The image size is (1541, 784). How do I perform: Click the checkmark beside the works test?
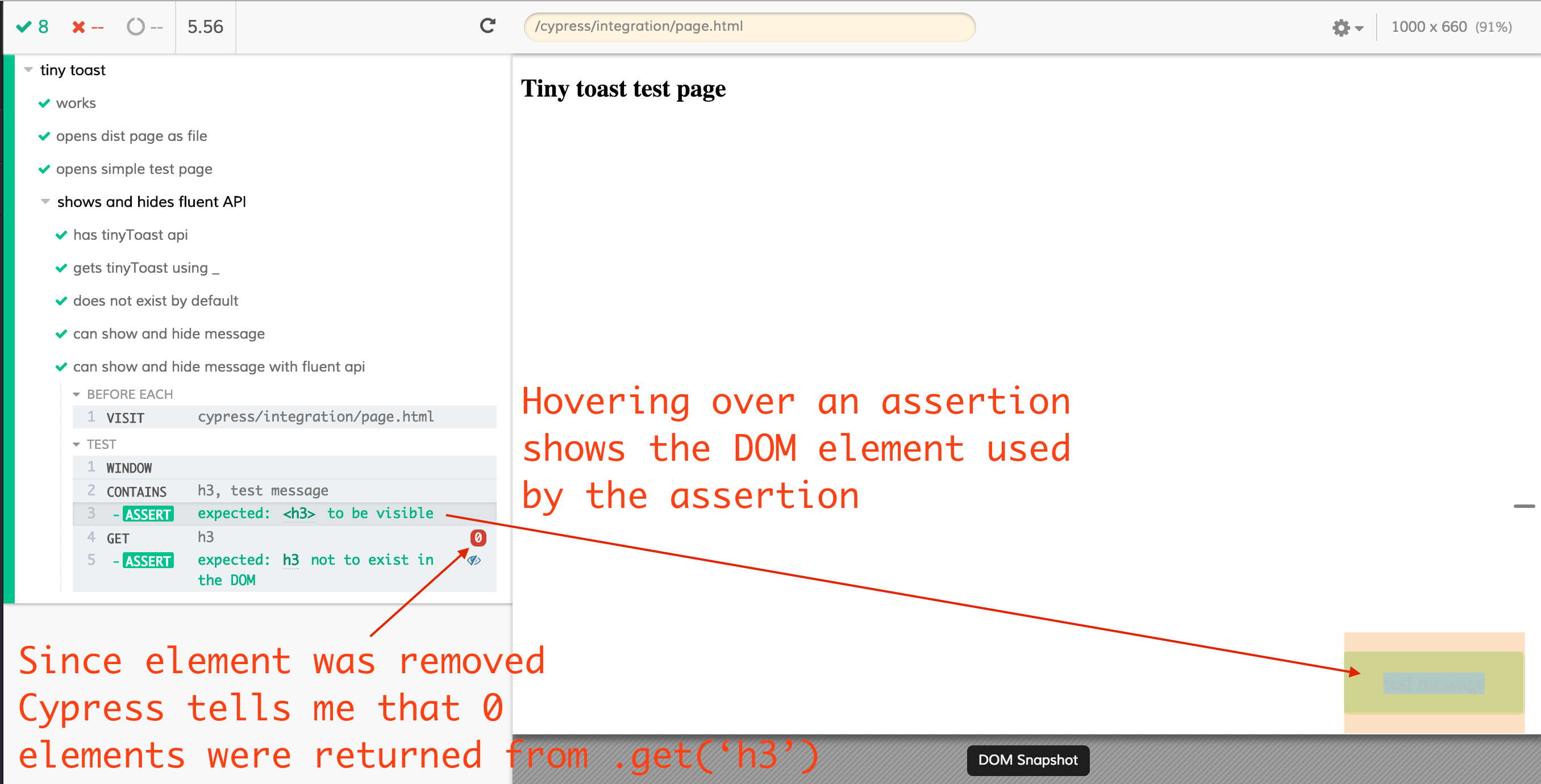[45, 102]
